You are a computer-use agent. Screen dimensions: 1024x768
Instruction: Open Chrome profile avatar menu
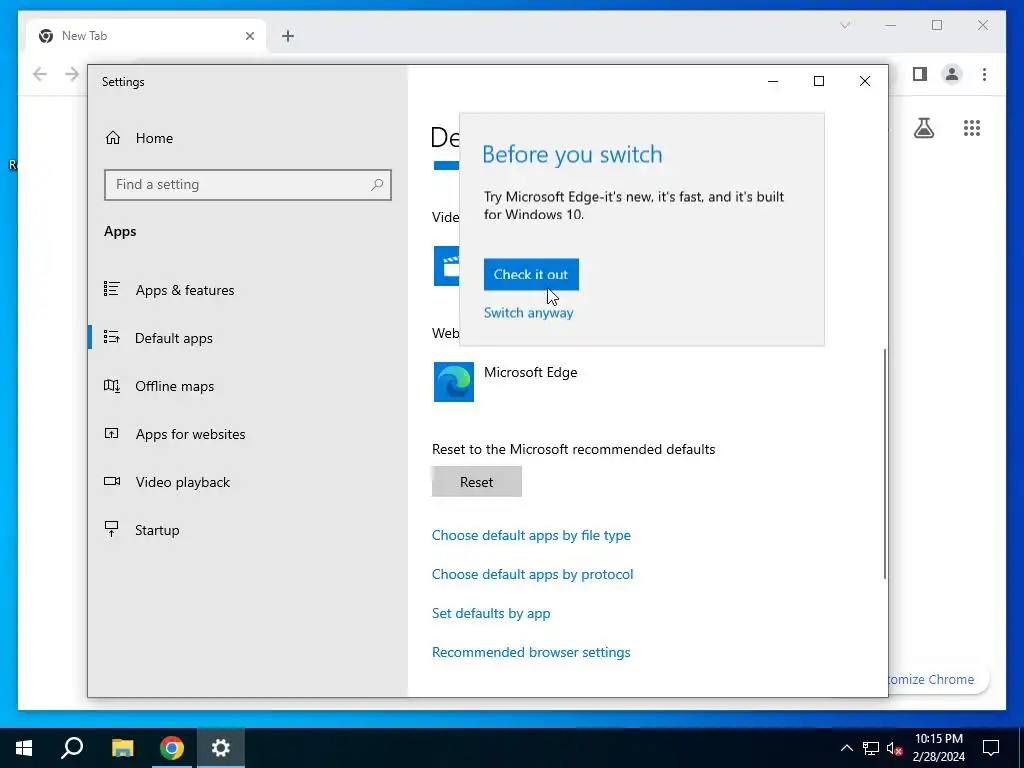952,74
